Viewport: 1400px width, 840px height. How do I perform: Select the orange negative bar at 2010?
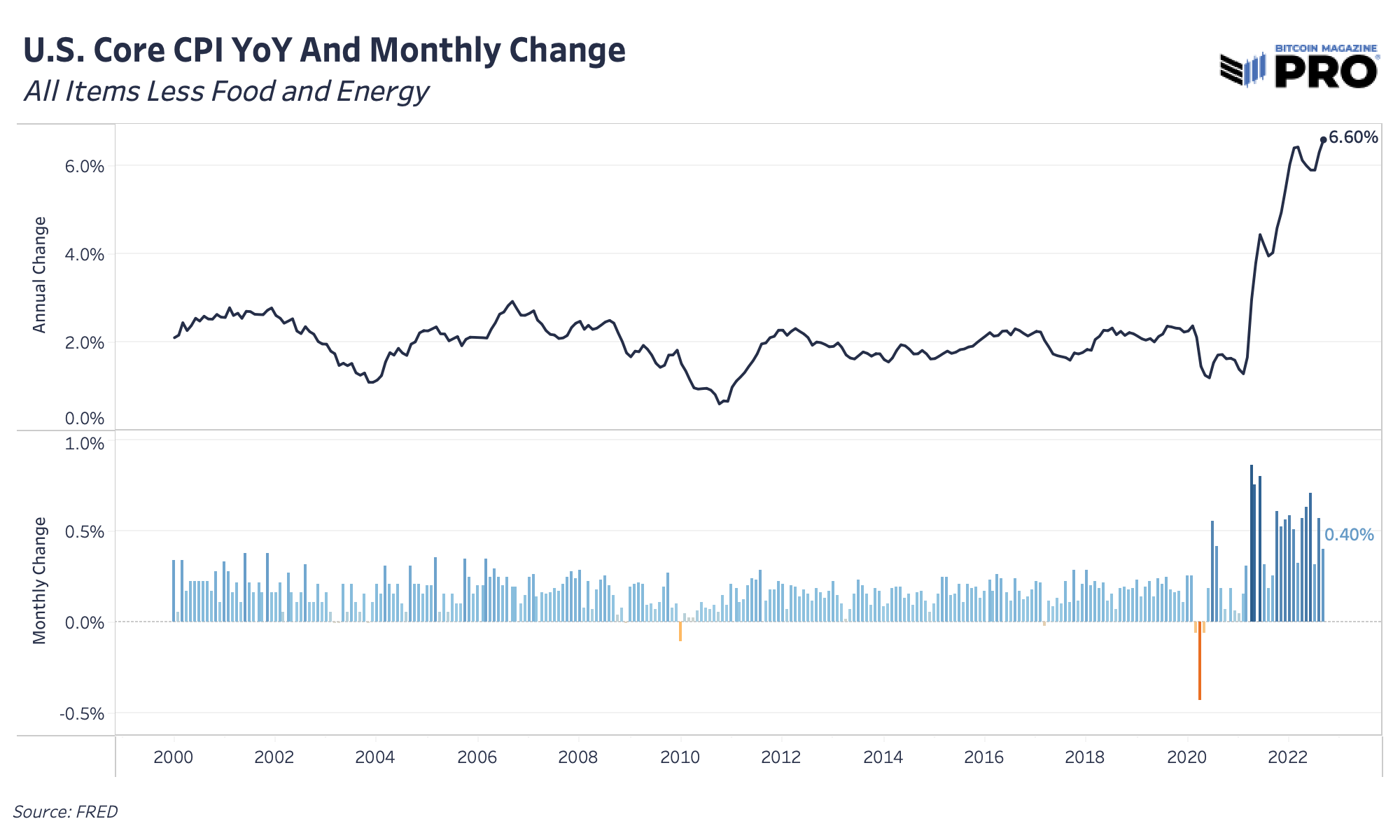[680, 631]
